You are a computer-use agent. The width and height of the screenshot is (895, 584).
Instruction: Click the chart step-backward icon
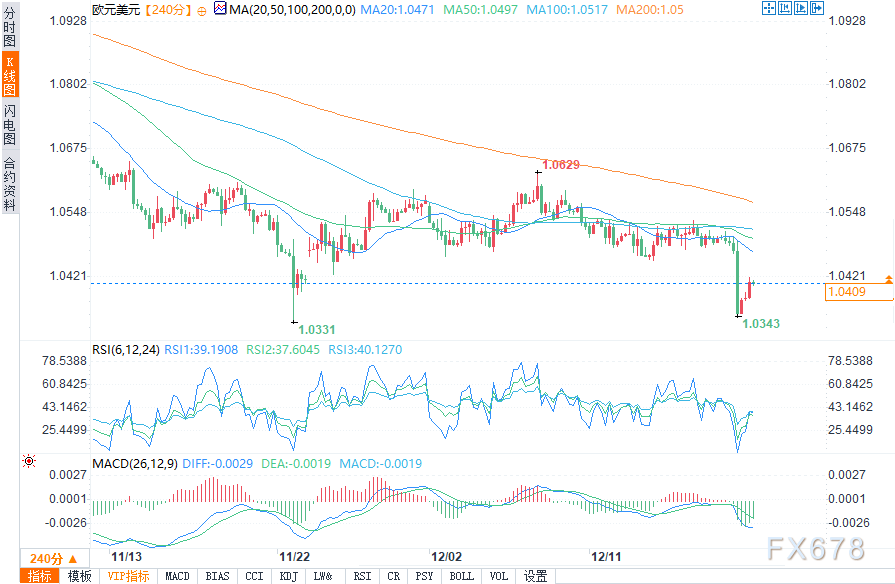(x=785, y=8)
